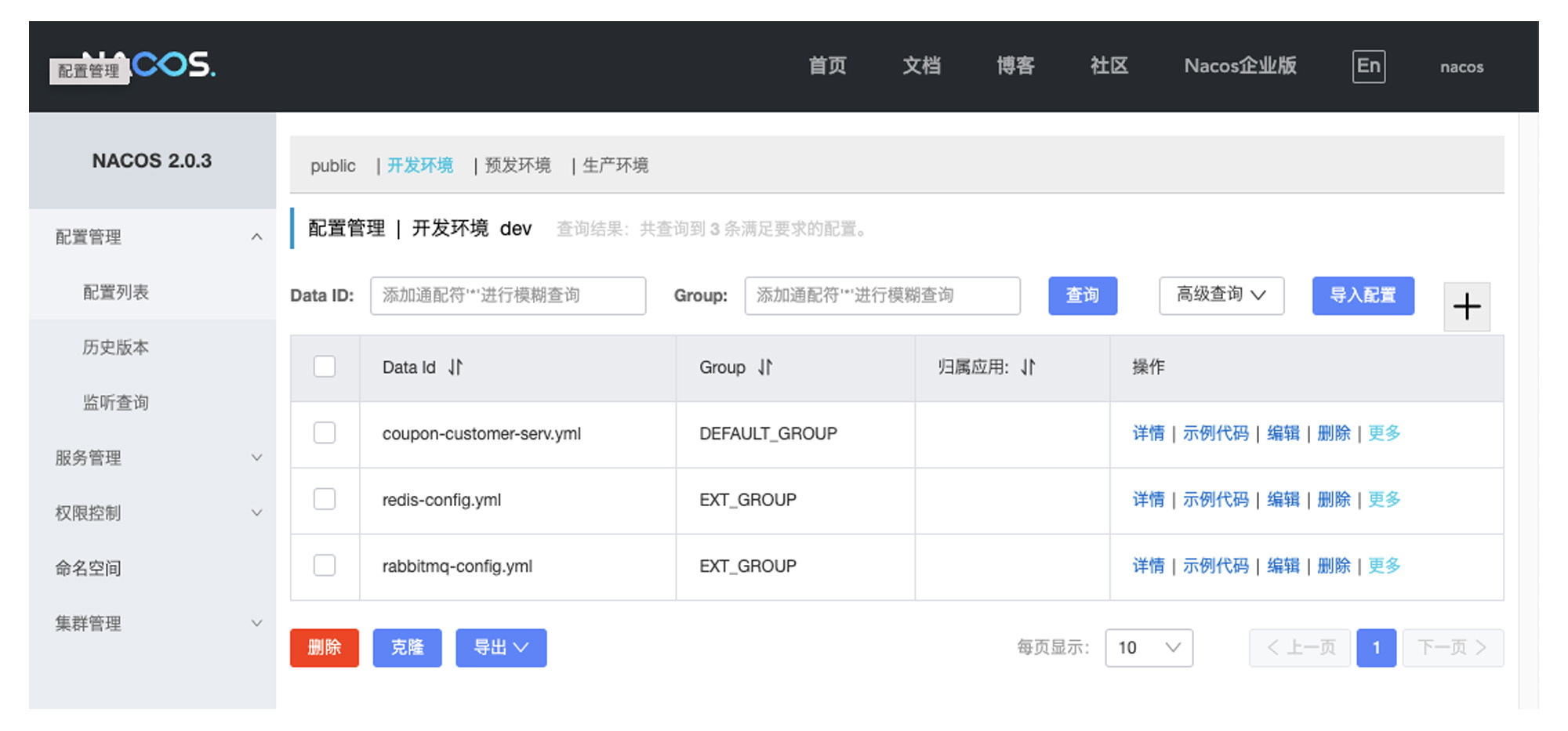Open the 导出 export dropdown button
Viewport: 1568px width, 731px height.
coord(501,647)
